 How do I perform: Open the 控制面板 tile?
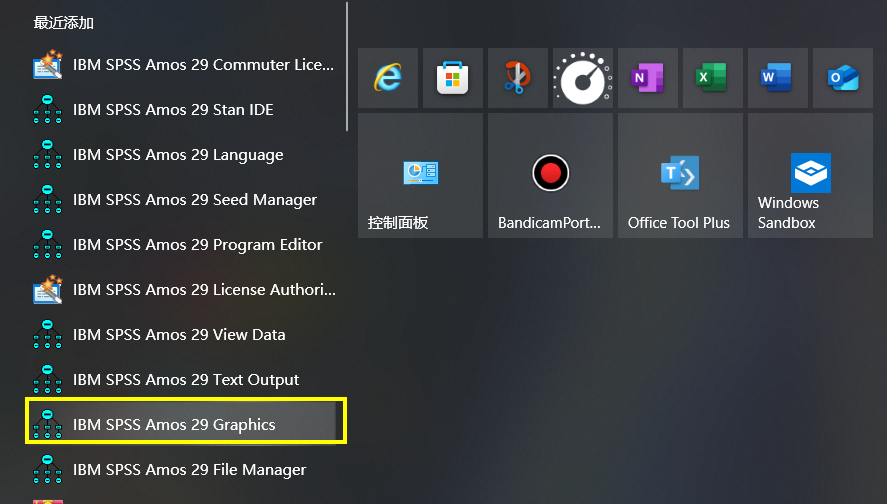point(420,175)
